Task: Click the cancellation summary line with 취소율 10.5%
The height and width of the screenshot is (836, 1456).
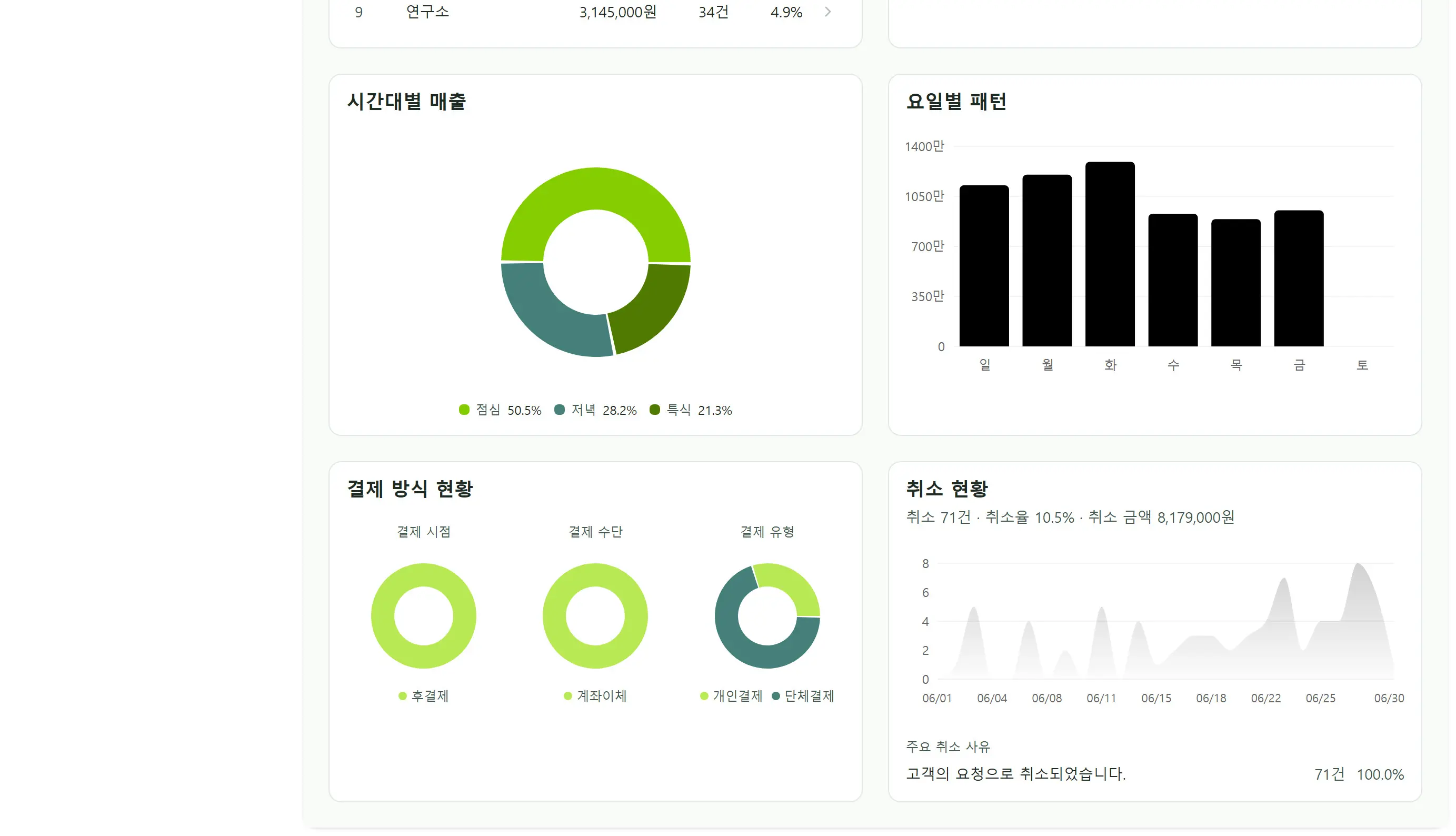Action: [1070, 518]
